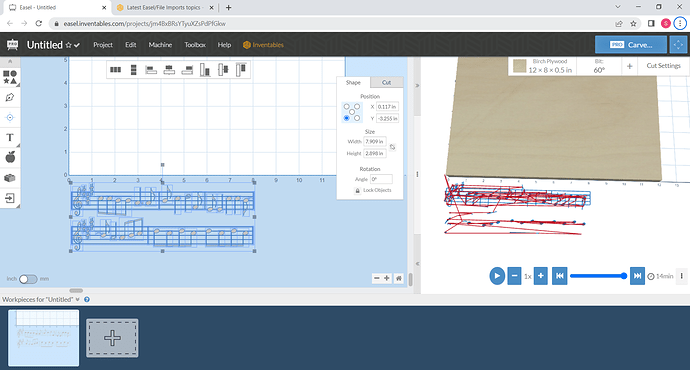Open the Birch Plywood material selector
This screenshot has height=370, width=690.
[x=543, y=66]
